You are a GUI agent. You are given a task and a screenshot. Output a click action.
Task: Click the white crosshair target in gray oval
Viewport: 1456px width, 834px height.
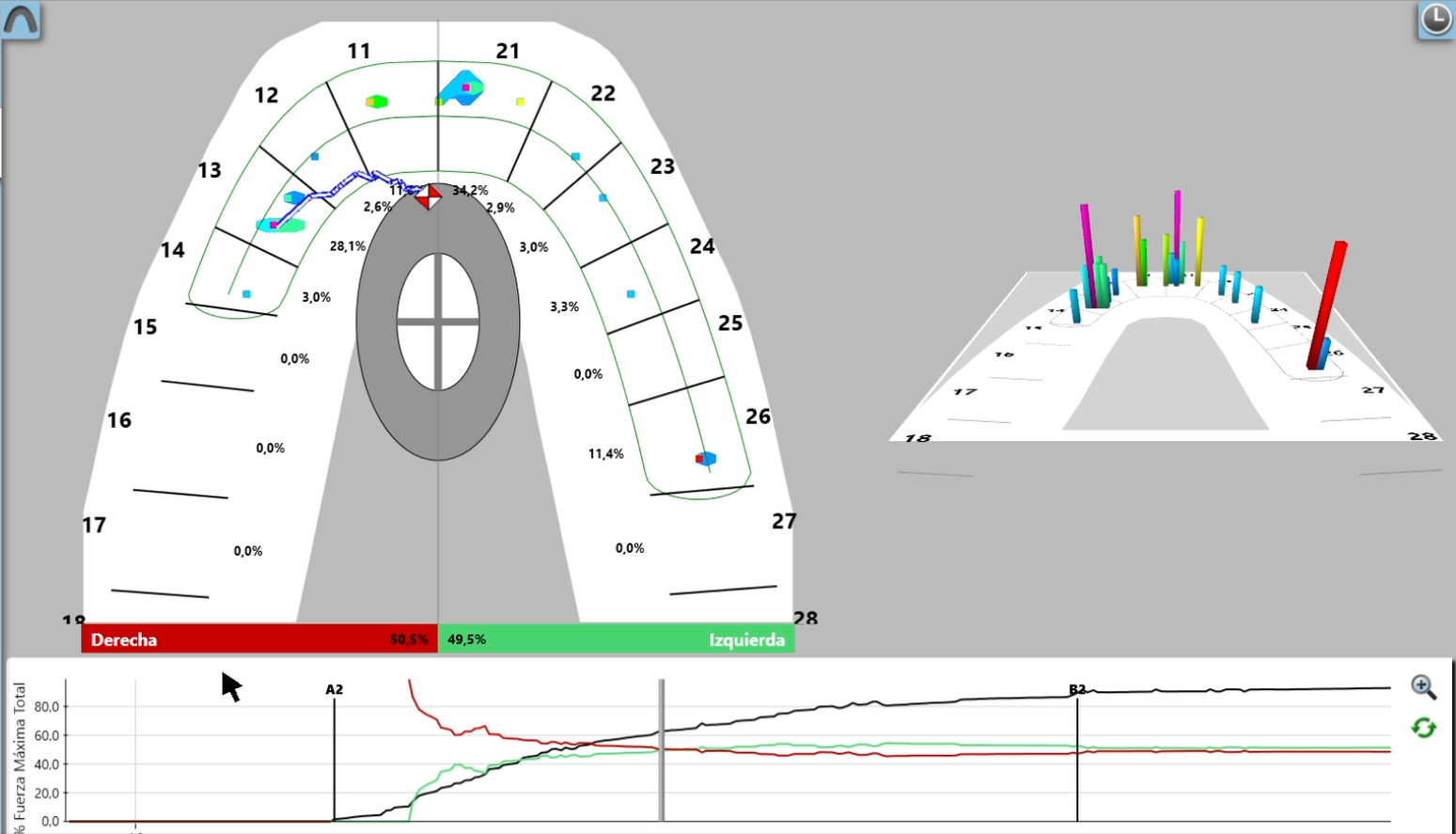pyautogui.click(x=438, y=322)
